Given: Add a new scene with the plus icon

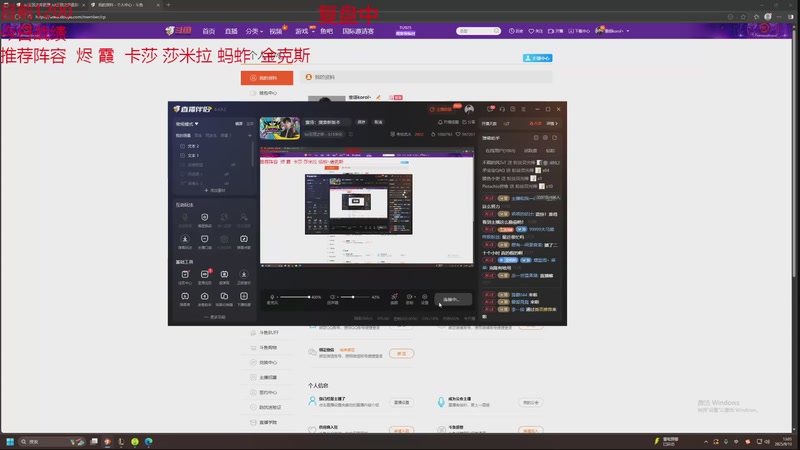Looking at the screenshot, I should tap(249, 136).
